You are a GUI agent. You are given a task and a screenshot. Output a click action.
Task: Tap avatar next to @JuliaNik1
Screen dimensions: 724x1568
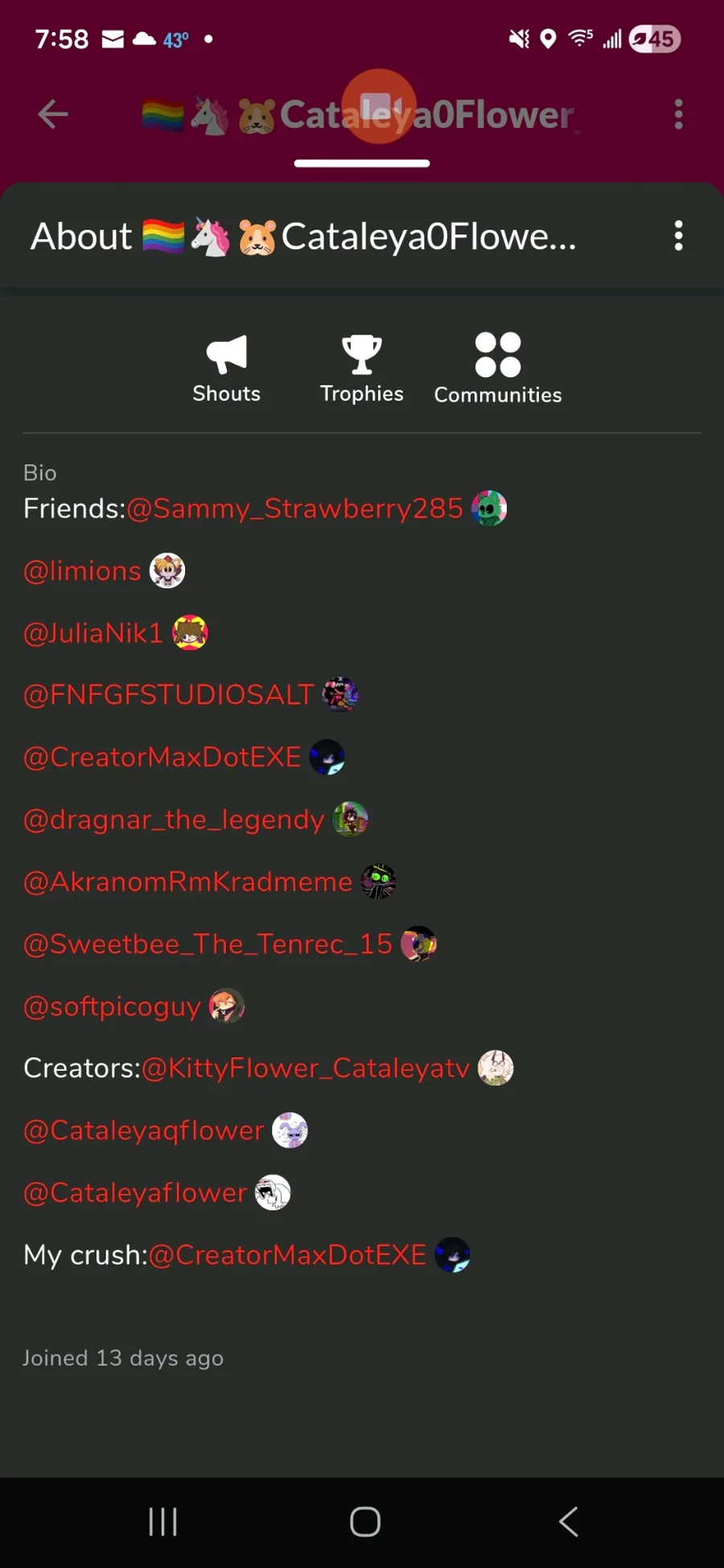[190, 632]
